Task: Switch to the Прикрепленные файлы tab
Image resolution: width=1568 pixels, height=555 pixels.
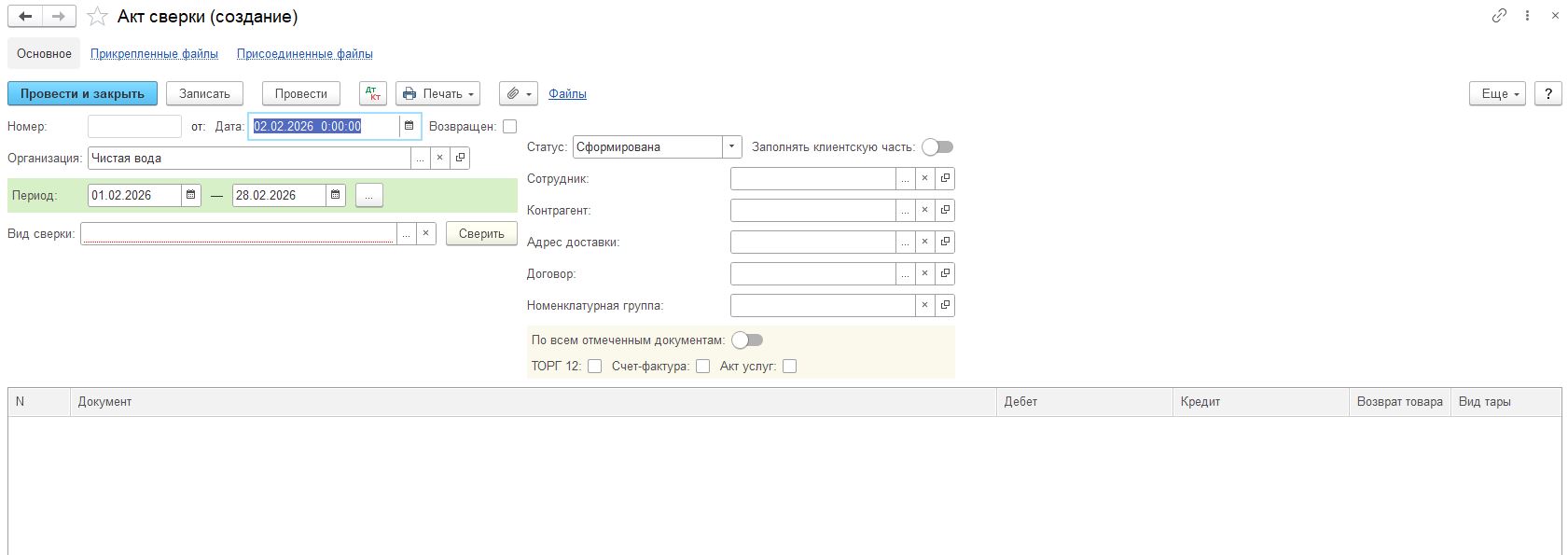Action: click(x=154, y=54)
